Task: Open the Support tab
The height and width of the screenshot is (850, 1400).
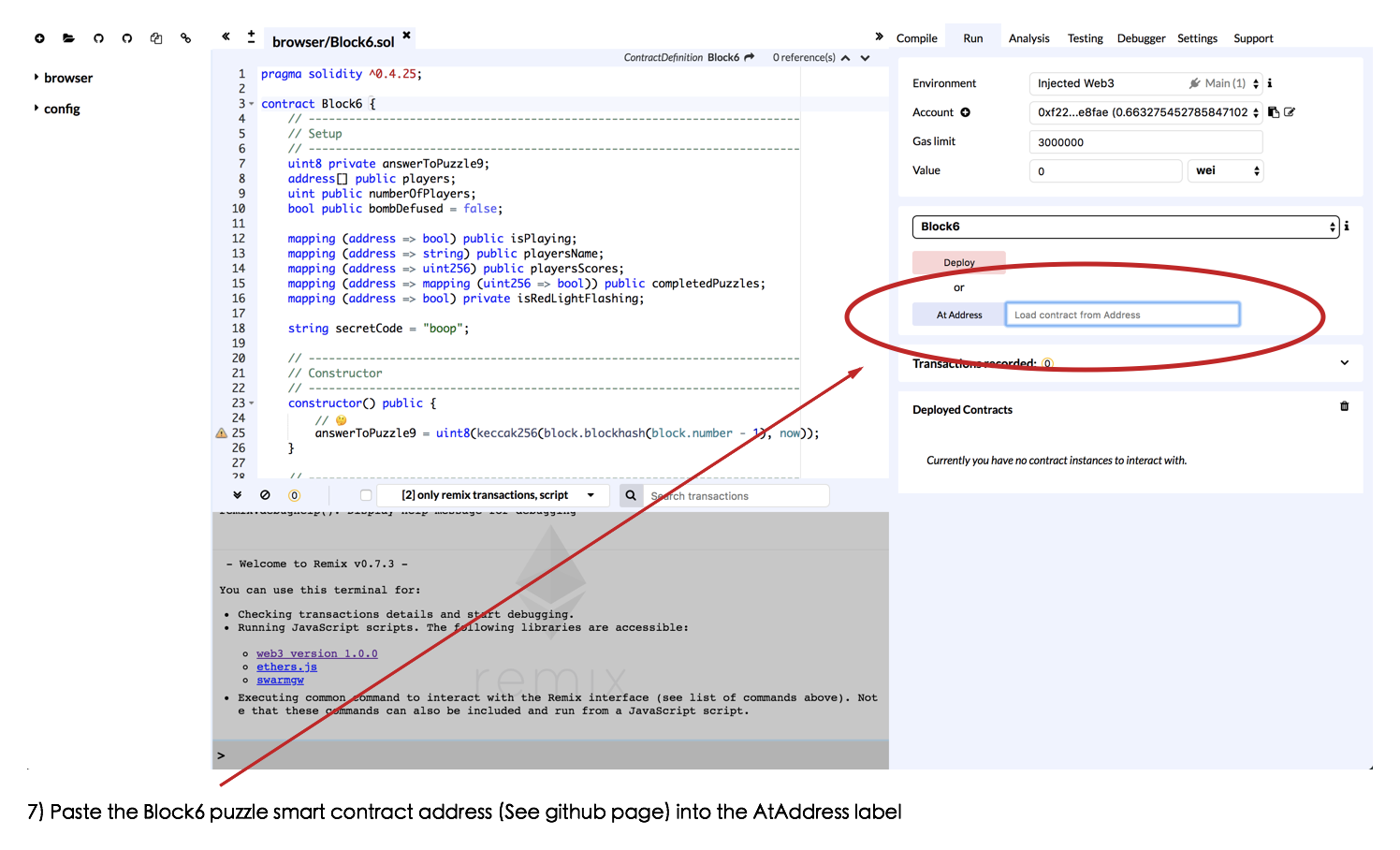Action: (1254, 38)
